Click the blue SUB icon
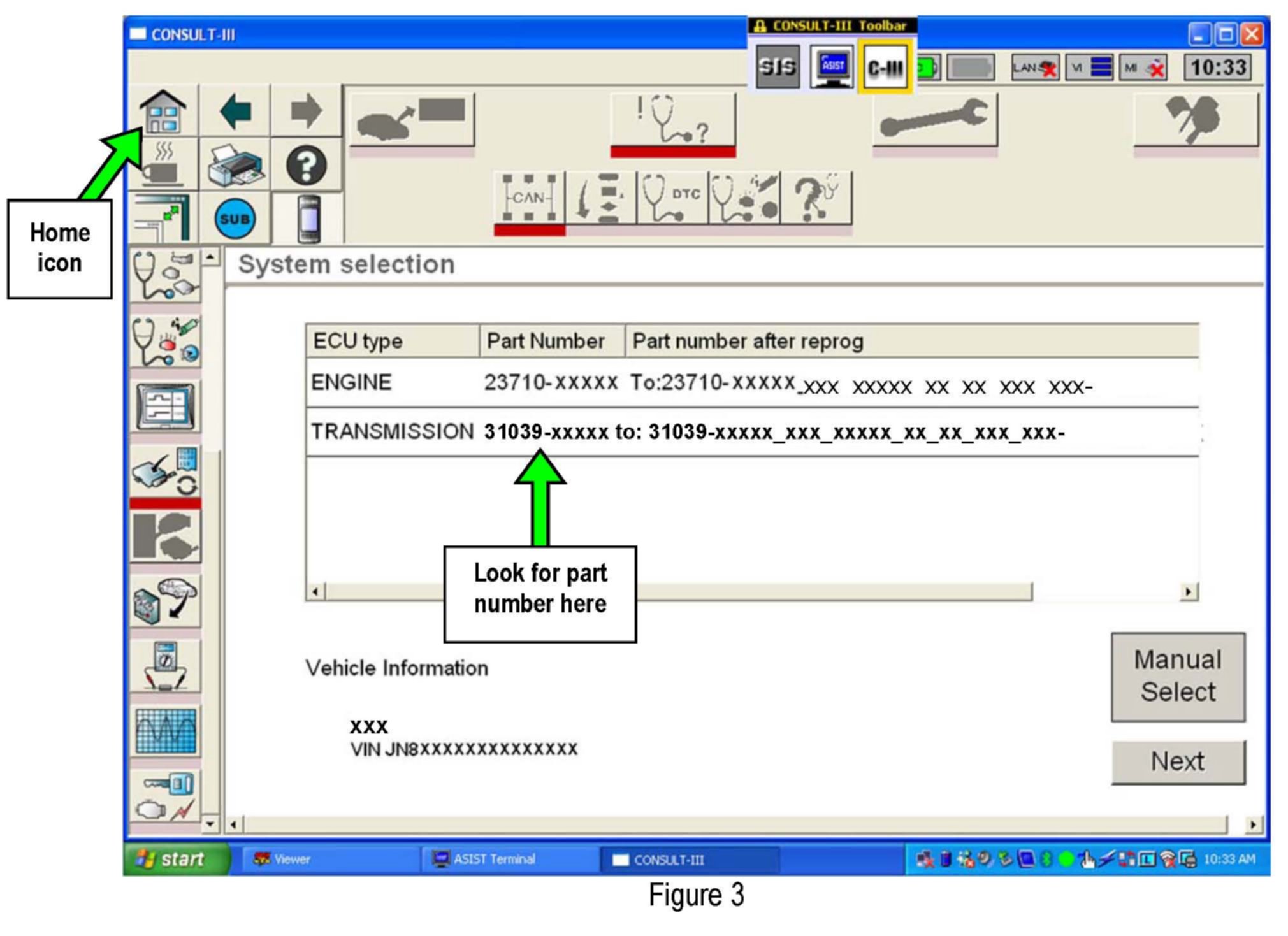1288x936 pixels. click(235, 219)
